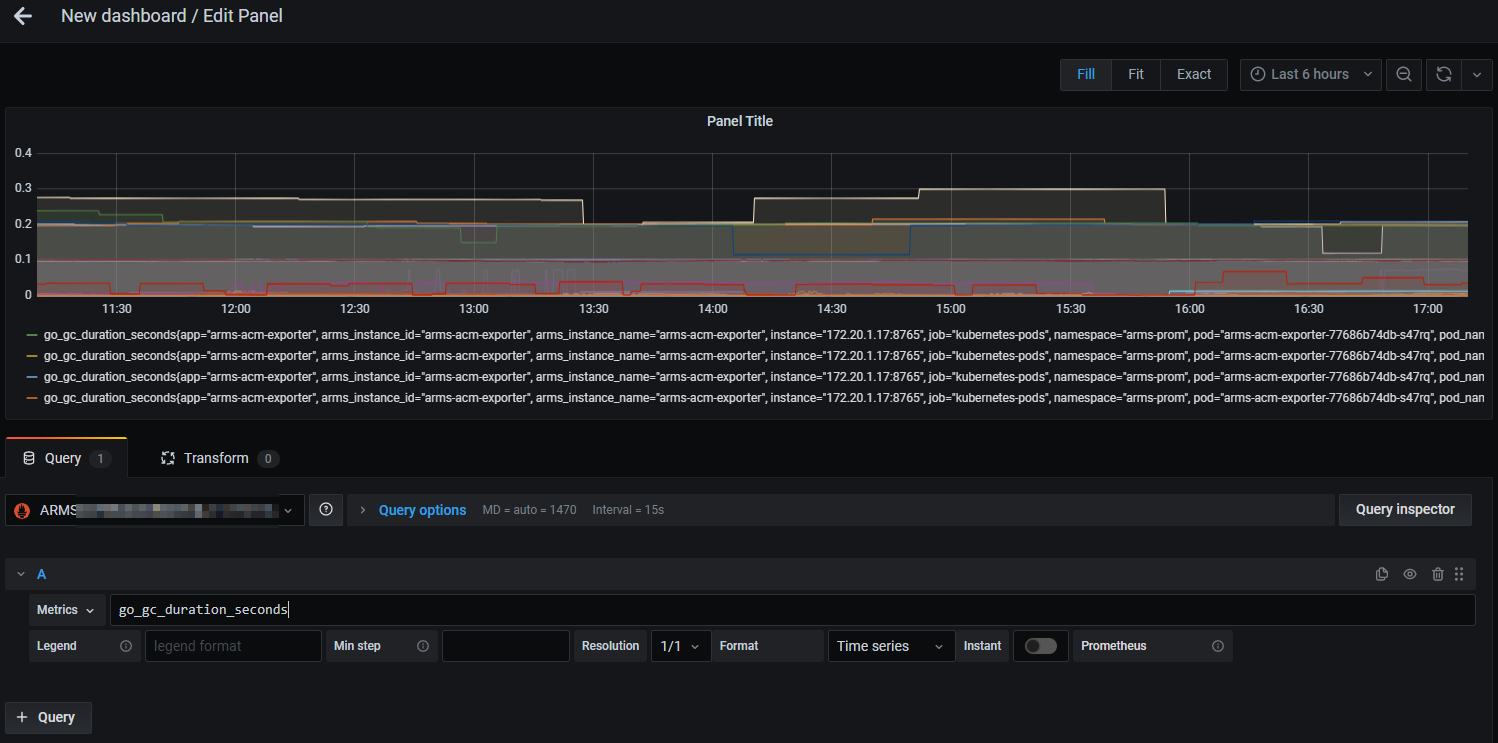Open the Query inspector
The image size is (1498, 743).
(1405, 510)
